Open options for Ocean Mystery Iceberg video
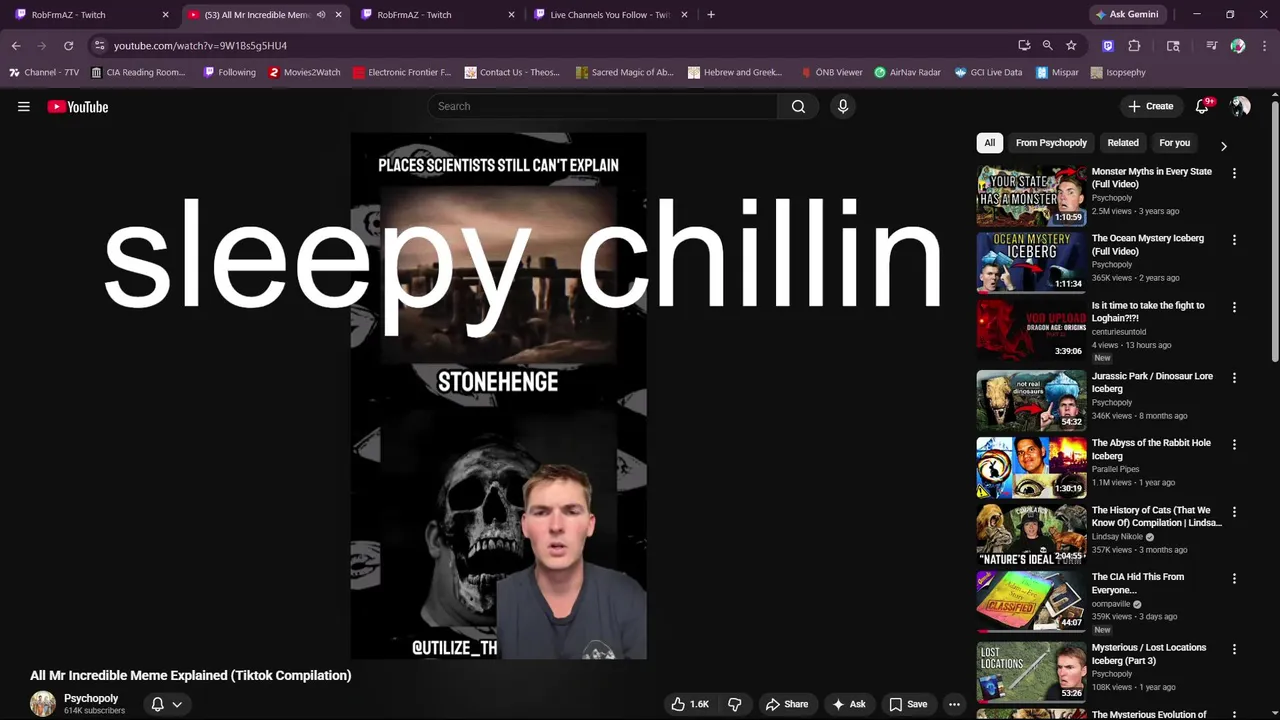 pyautogui.click(x=1234, y=240)
